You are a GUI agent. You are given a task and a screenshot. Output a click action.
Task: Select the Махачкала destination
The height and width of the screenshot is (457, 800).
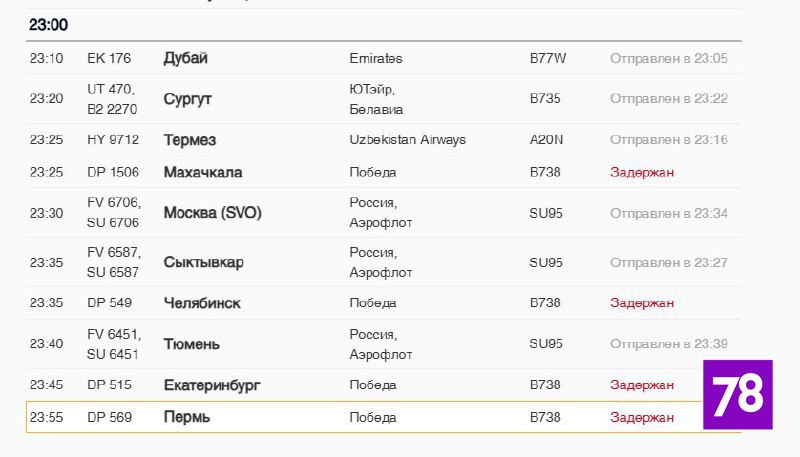click(203, 172)
